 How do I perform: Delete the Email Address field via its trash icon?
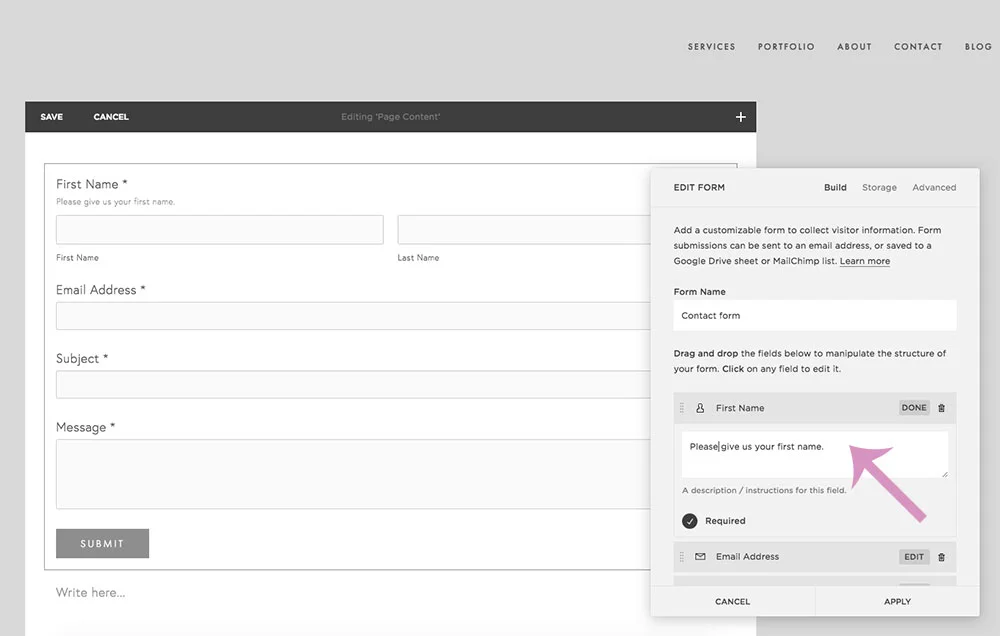point(940,557)
